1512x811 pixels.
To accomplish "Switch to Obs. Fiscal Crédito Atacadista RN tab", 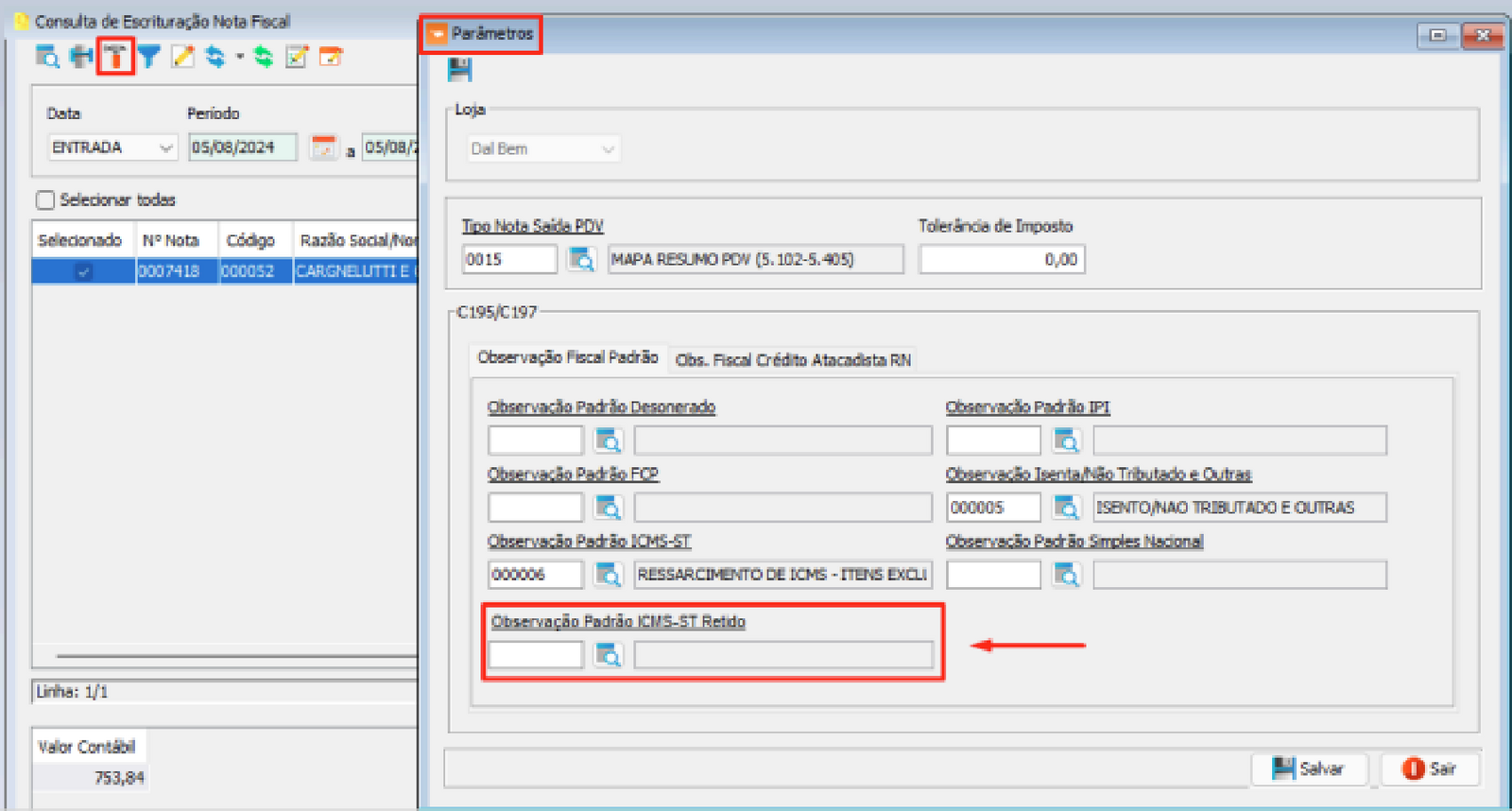I will [793, 360].
